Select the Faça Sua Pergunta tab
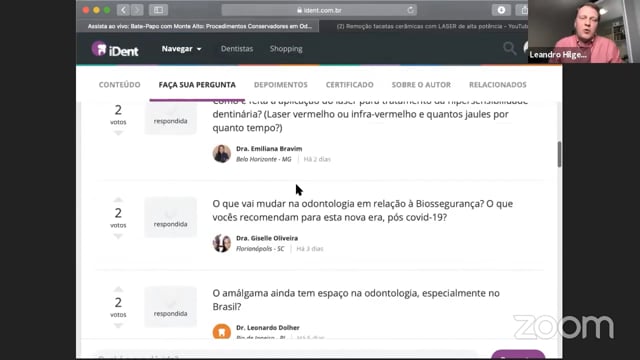640x360 pixels. pos(197,85)
